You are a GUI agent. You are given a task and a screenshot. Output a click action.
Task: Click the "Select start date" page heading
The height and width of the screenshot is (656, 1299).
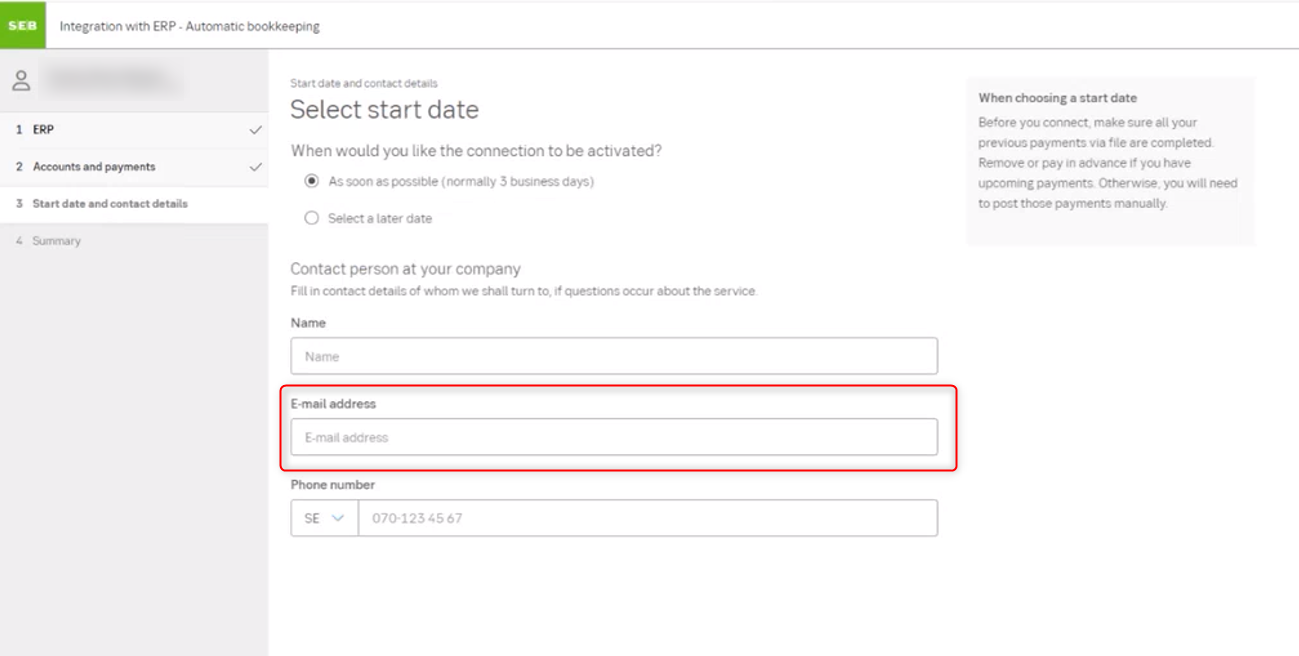pyautogui.click(x=385, y=110)
